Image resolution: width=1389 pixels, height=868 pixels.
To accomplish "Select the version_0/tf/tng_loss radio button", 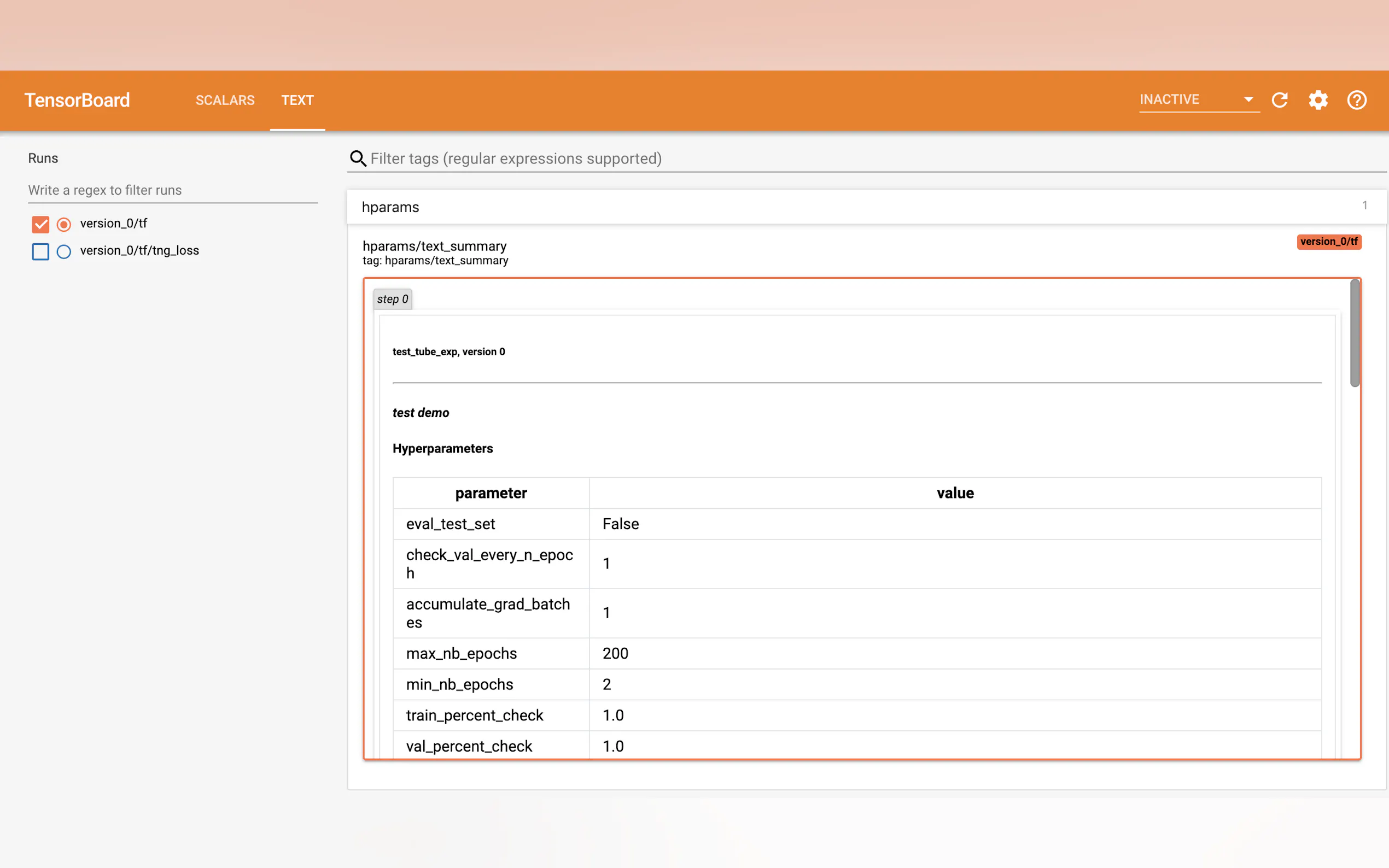I will click(64, 251).
